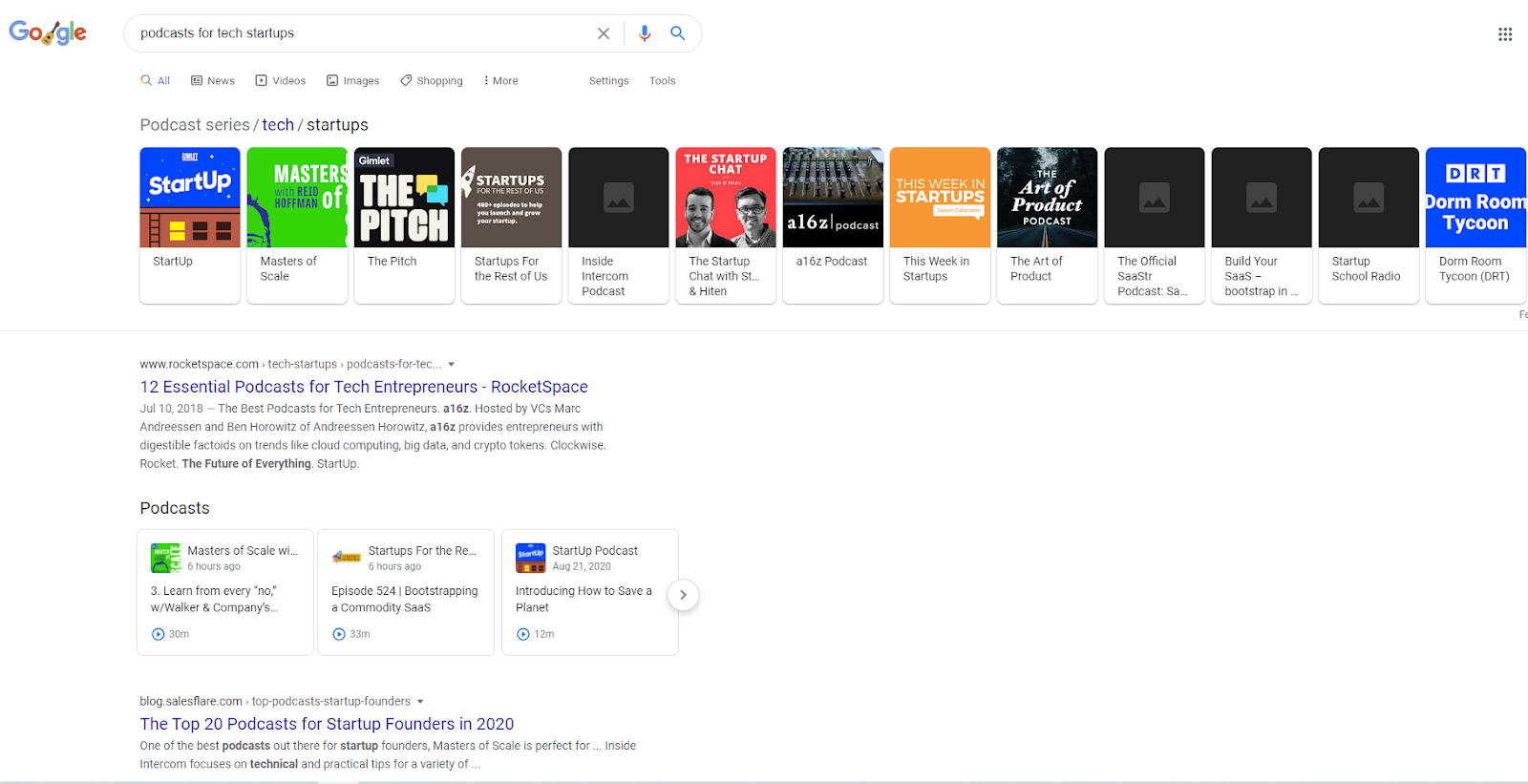Play the 12m StartUp Podcast episode
Screen dimensions: 1528x784
[x=523, y=634]
